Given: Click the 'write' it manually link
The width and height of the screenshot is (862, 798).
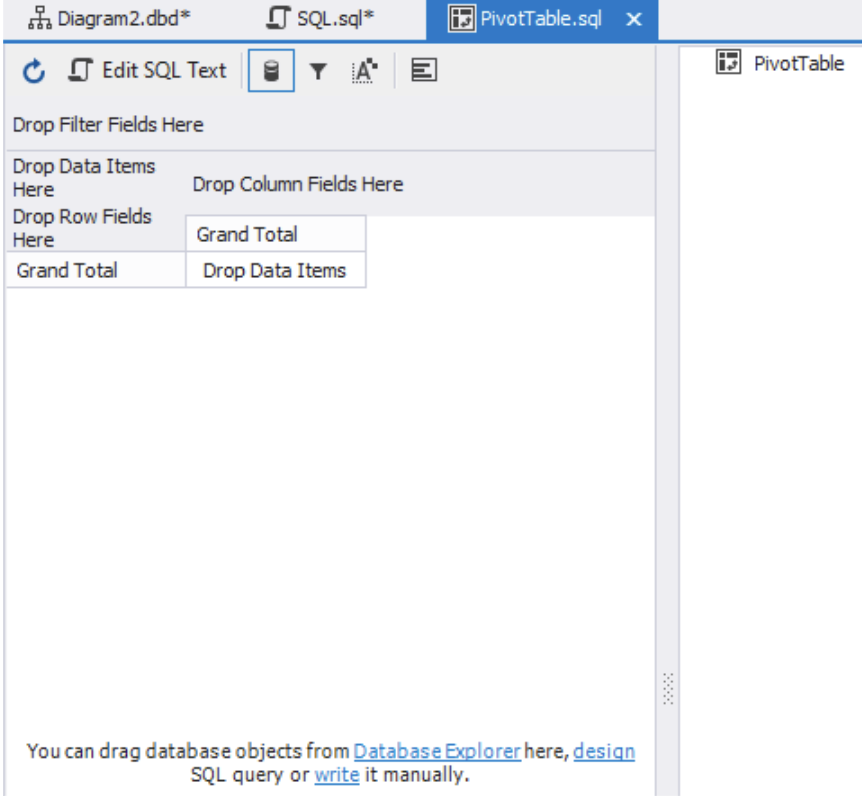Looking at the screenshot, I should [x=336, y=775].
